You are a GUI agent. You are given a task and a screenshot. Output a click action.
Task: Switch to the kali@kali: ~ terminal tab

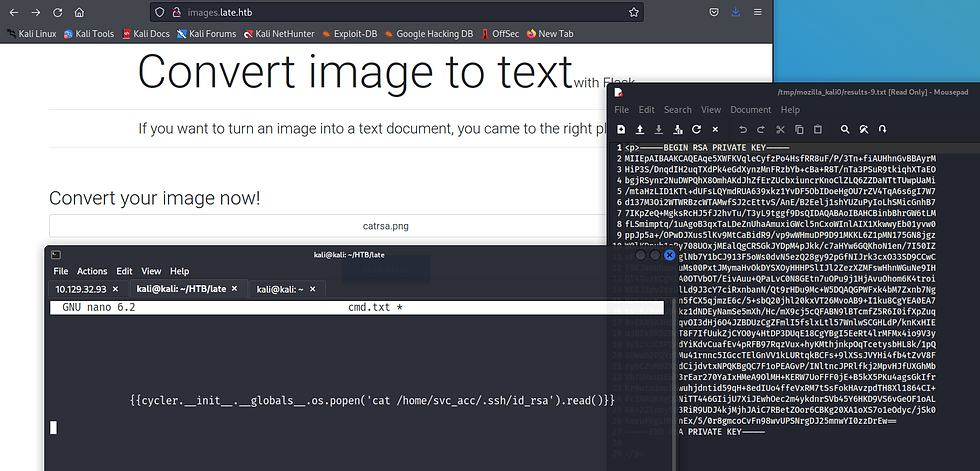[x=280, y=289]
